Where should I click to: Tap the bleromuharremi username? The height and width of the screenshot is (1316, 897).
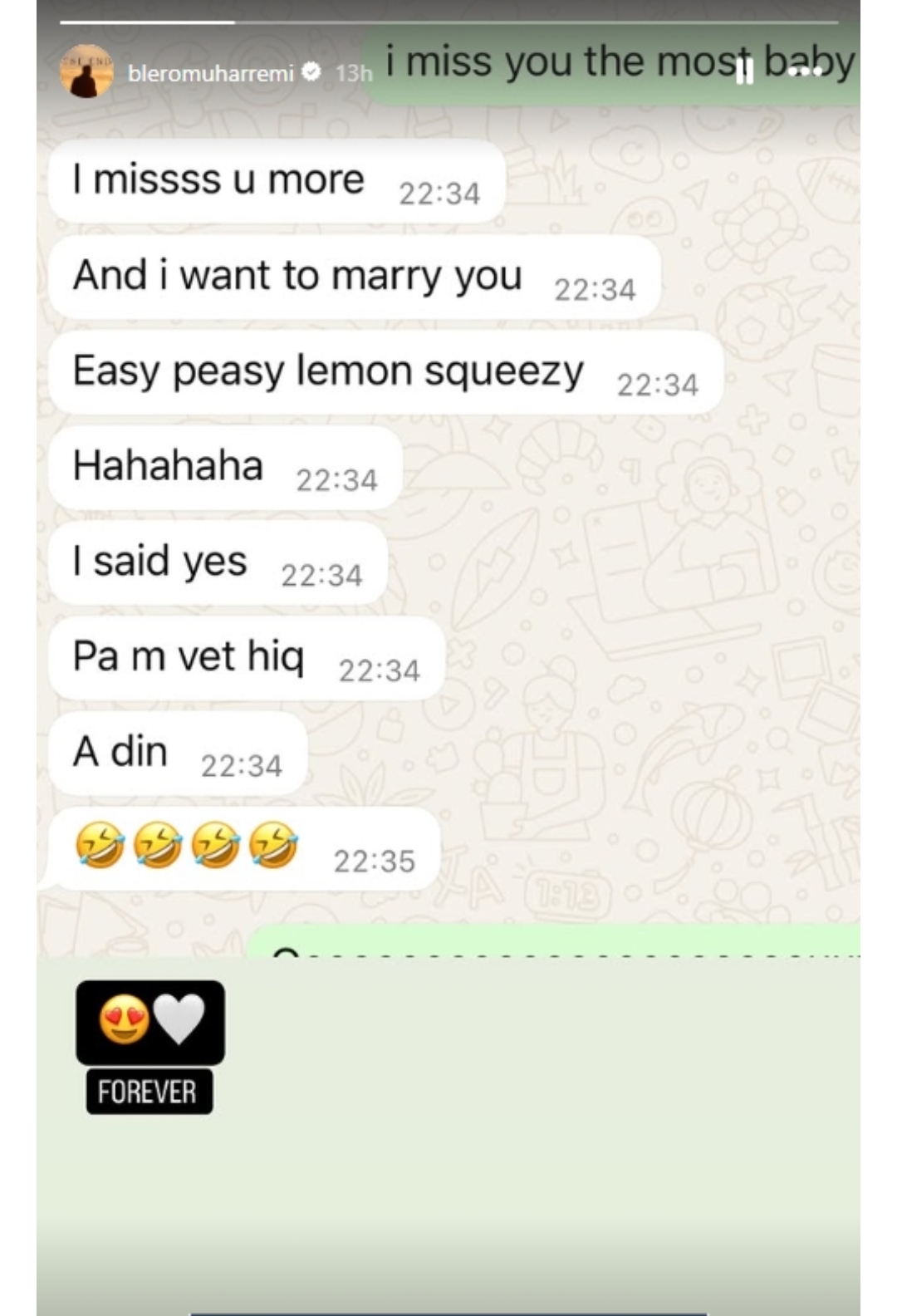[x=211, y=73]
